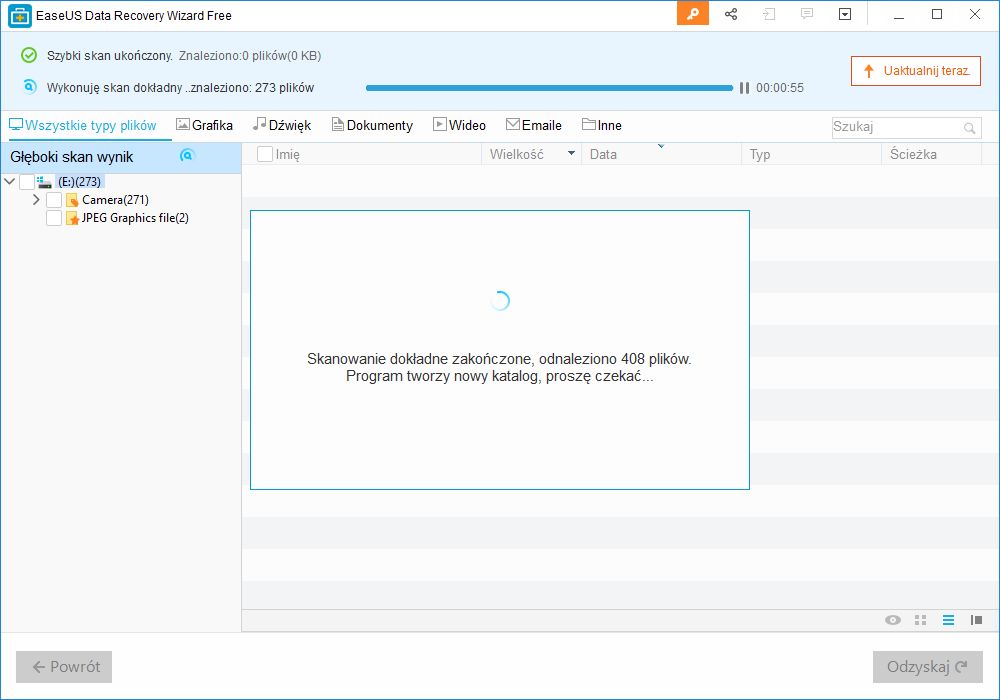The height and width of the screenshot is (700, 1000).
Task: Switch to thumbnail grid view
Action: tap(920, 620)
